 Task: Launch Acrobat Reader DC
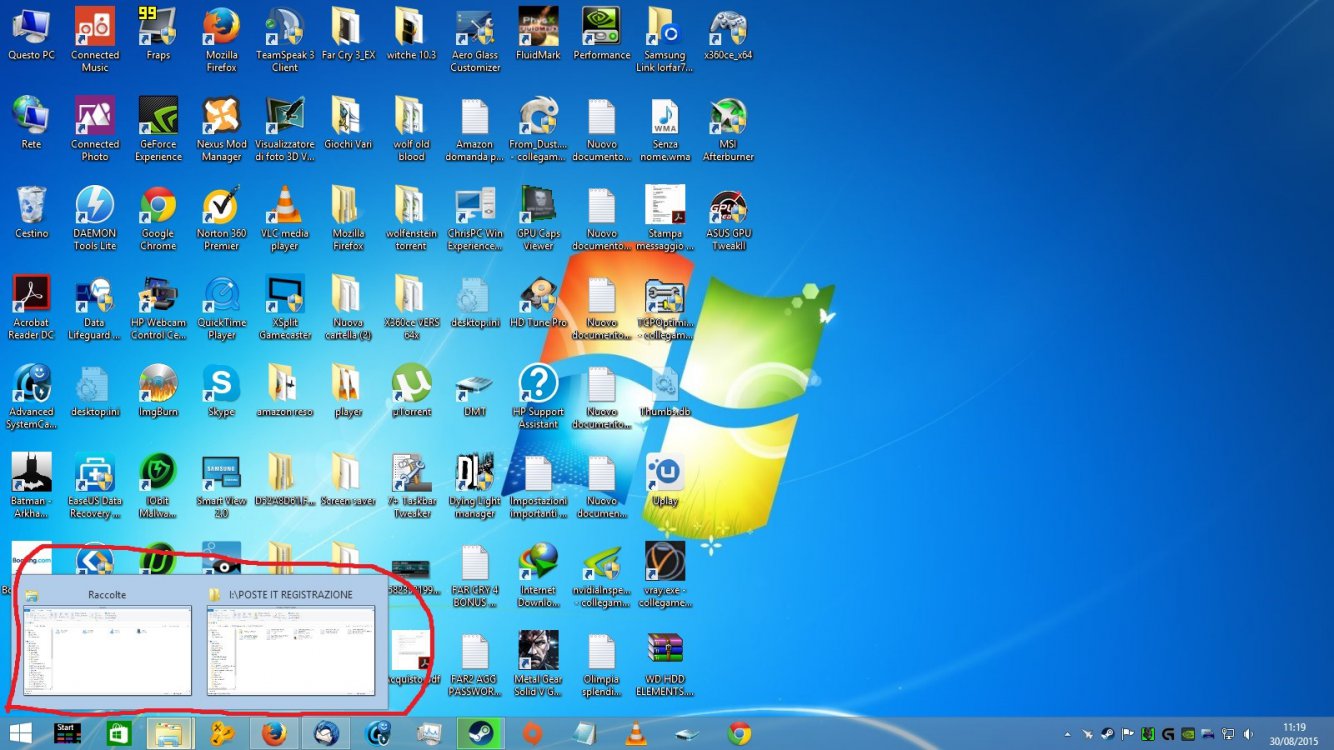click(31, 307)
